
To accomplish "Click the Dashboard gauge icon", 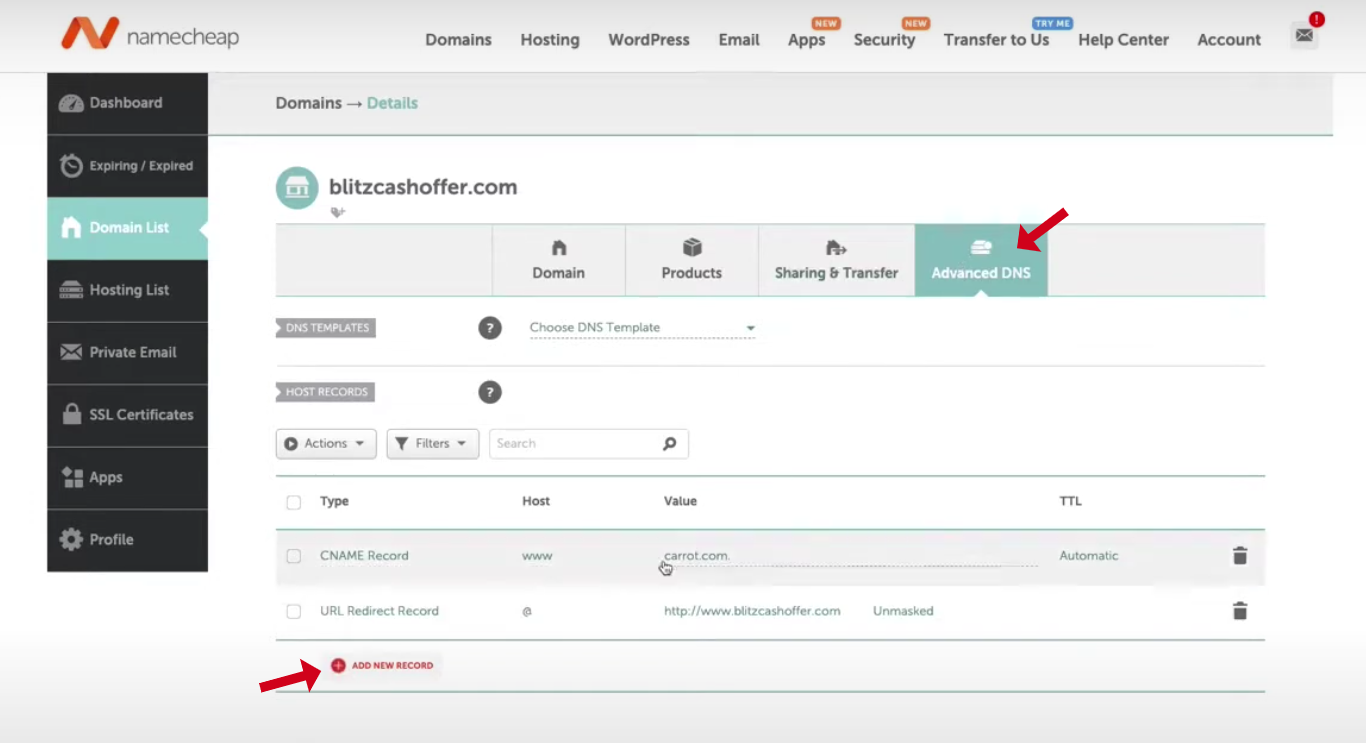I will pyautogui.click(x=71, y=103).
